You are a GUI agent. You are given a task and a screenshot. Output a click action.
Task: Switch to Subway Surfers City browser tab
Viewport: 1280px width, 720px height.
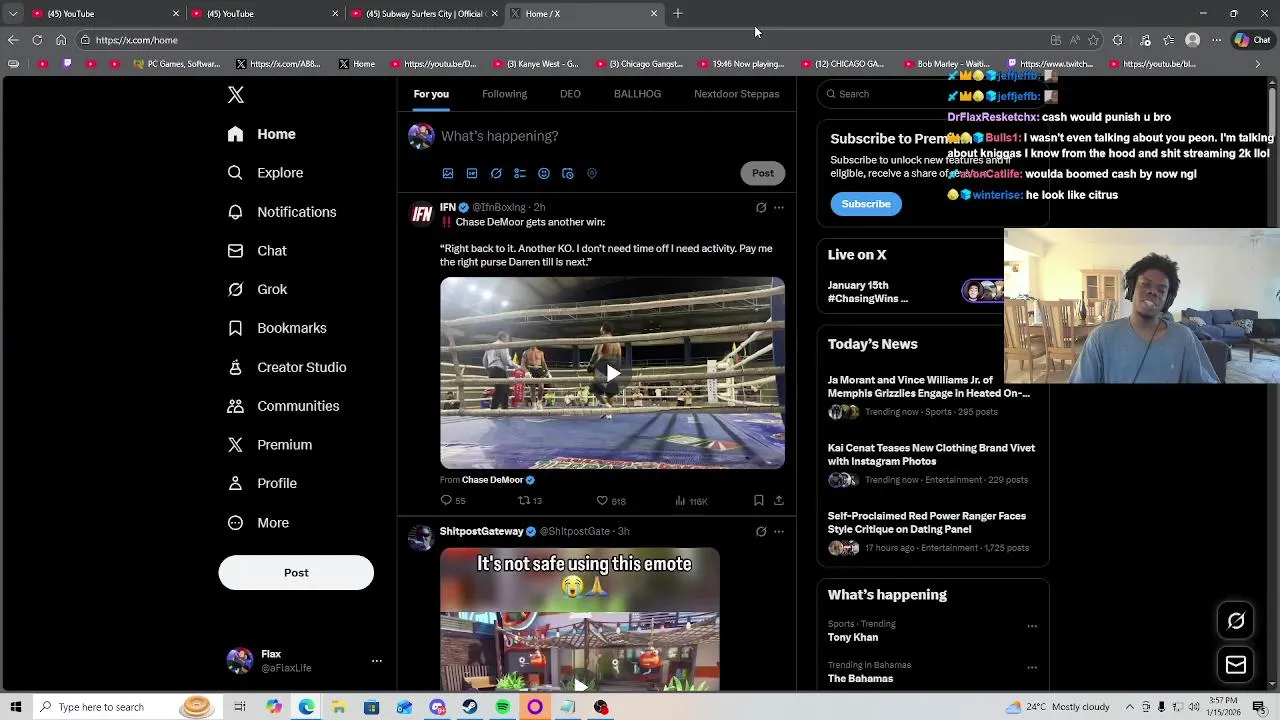click(x=424, y=14)
